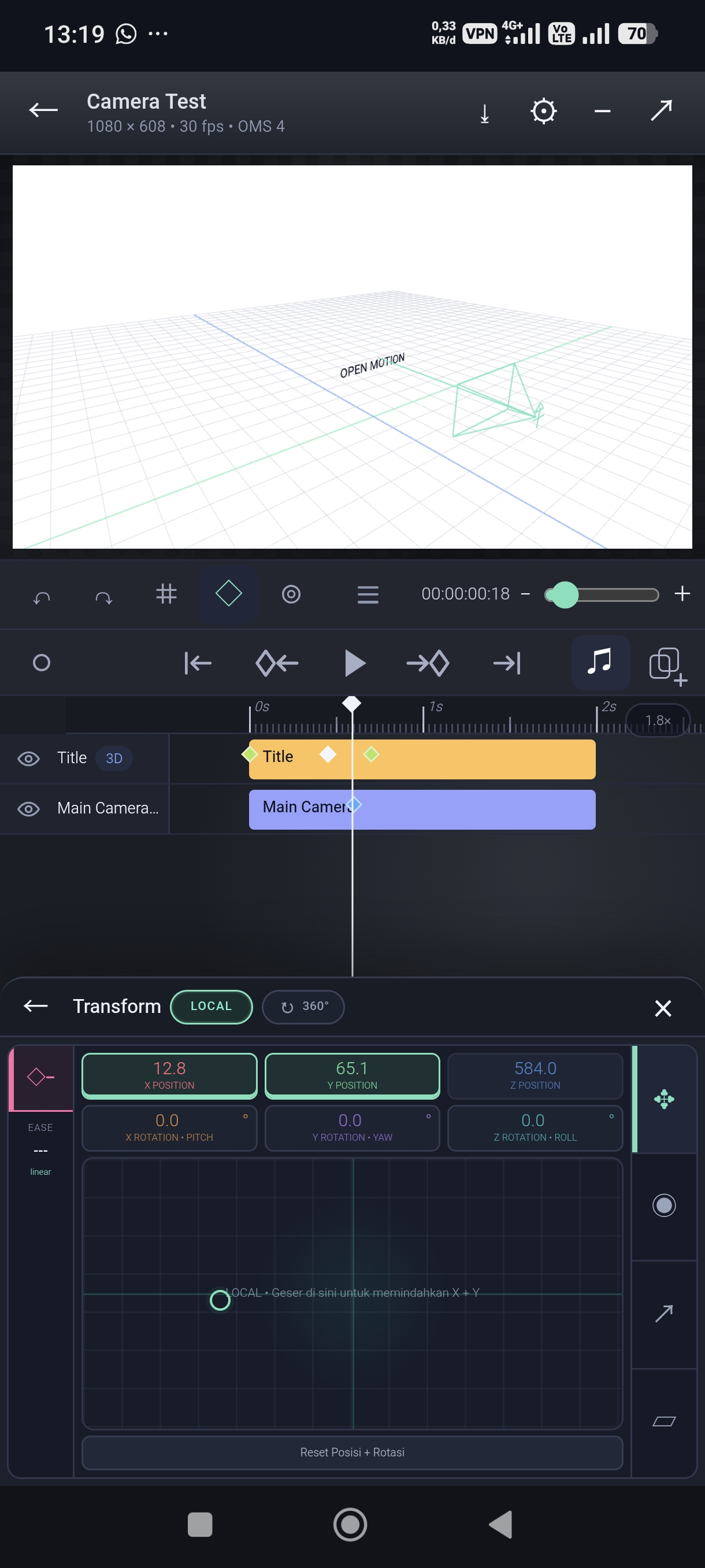705x1568 pixels.
Task: Tap the remove keyframe diamond-minus button
Action: click(41, 1077)
